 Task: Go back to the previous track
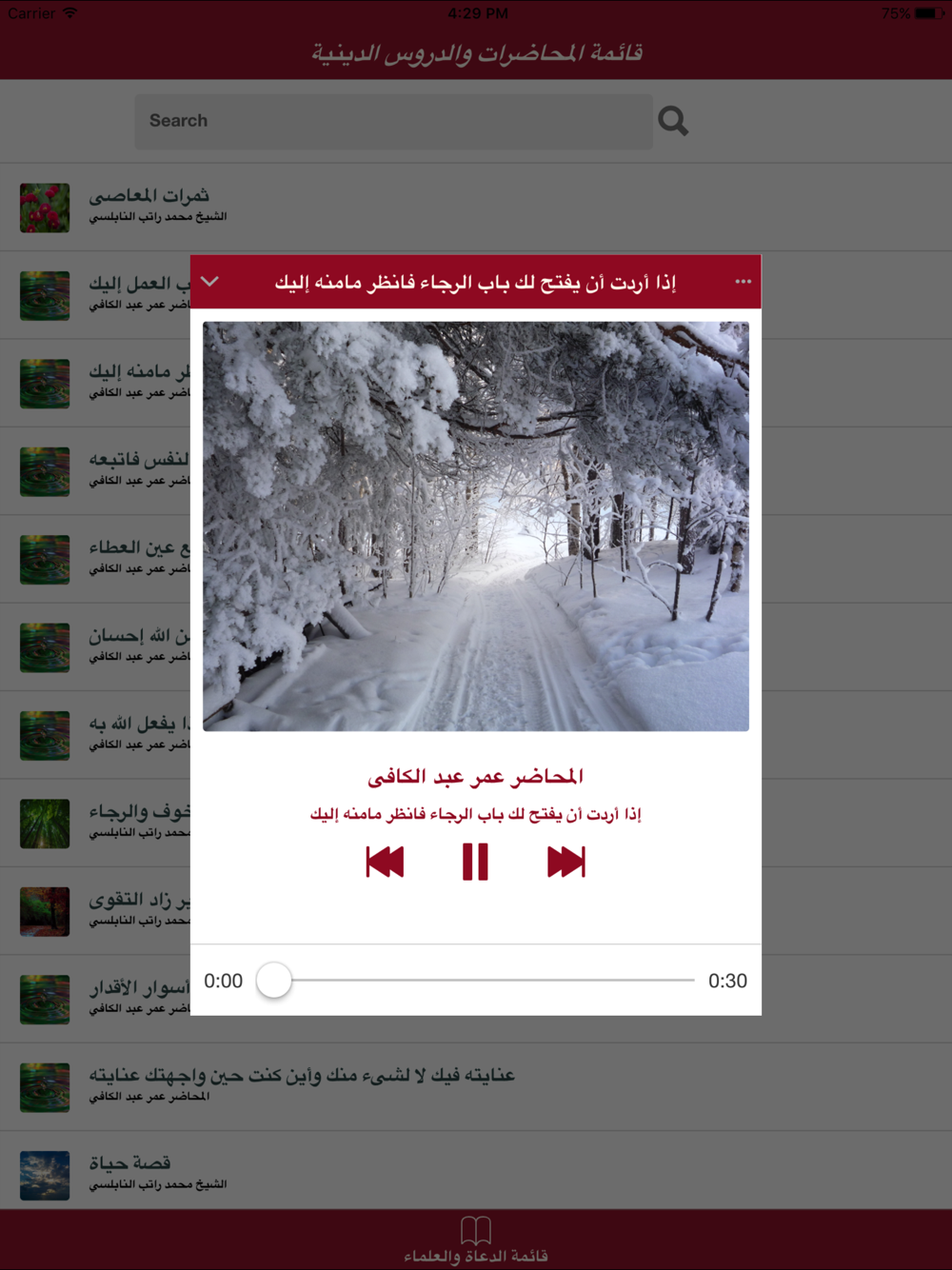385,862
